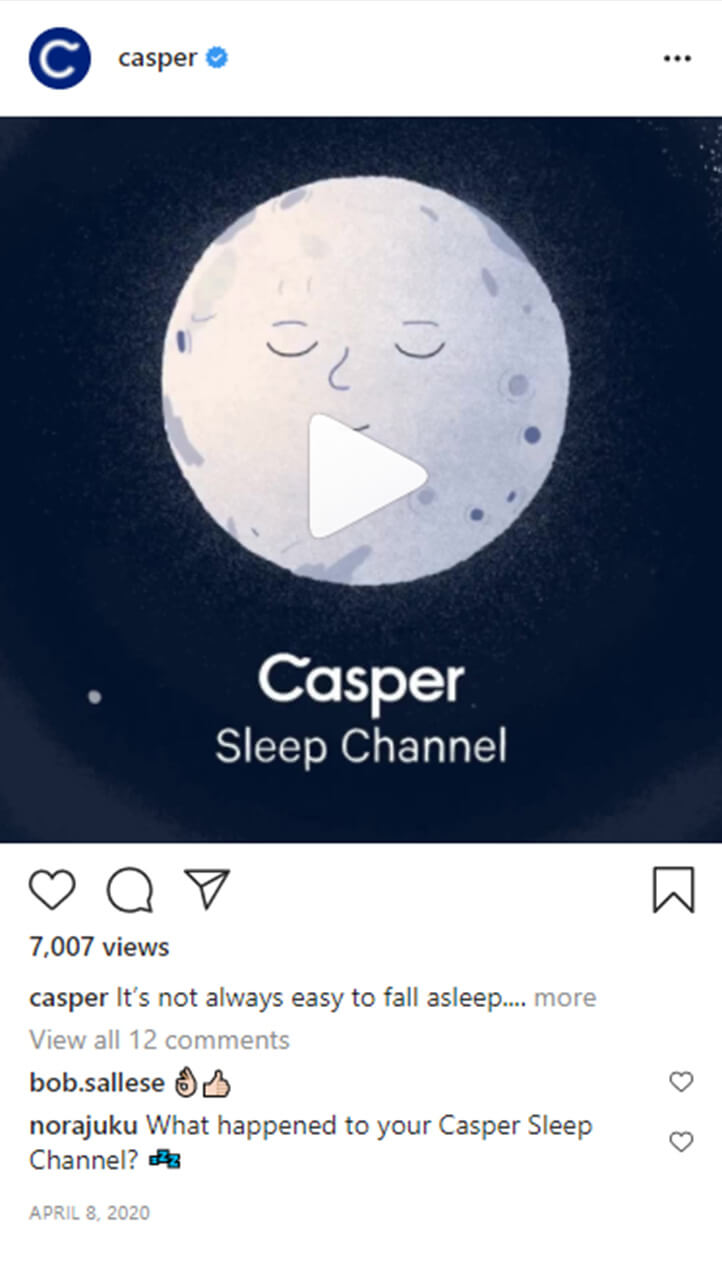Share post via paper plane icon
Screen dimensions: 722x1280
tap(208, 888)
